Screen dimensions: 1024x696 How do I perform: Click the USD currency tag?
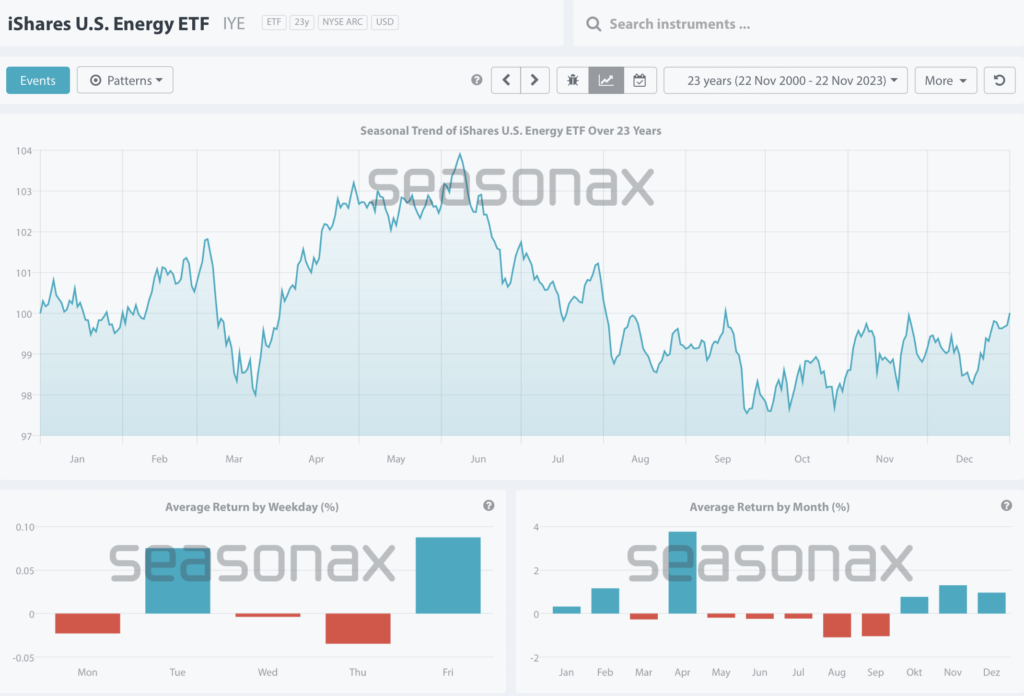point(384,22)
